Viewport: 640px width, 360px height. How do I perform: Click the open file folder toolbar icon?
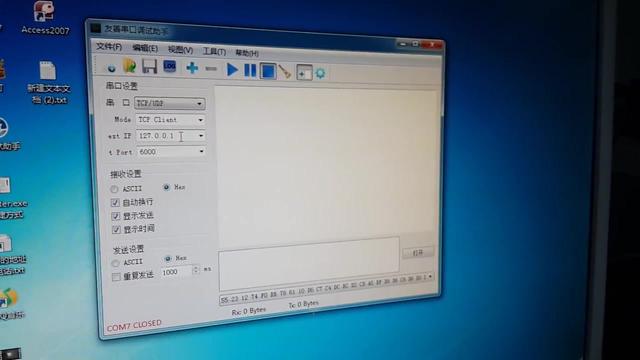point(130,66)
